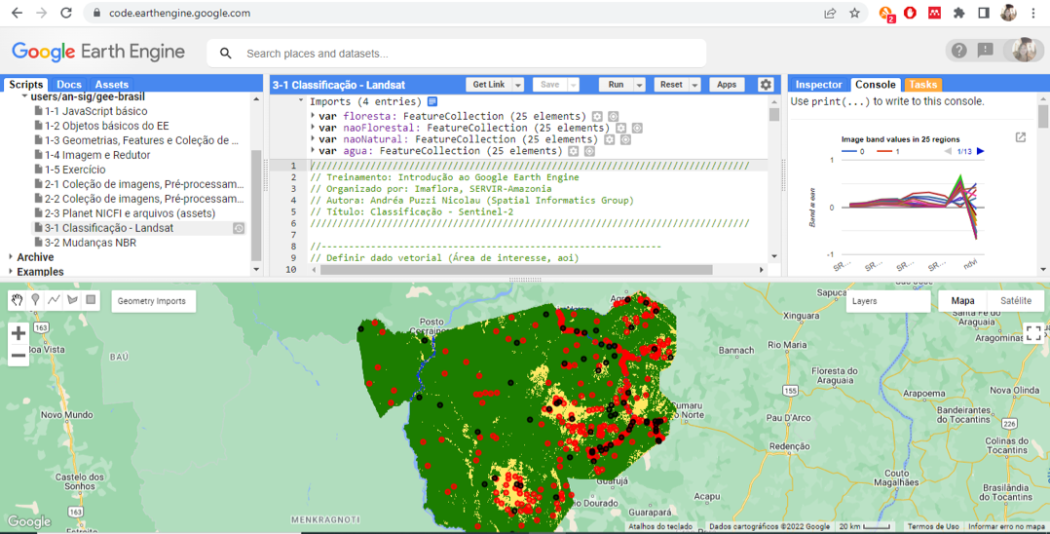Center map on floresta import geometry
Screen dimensions: 1050x534
[613, 116]
